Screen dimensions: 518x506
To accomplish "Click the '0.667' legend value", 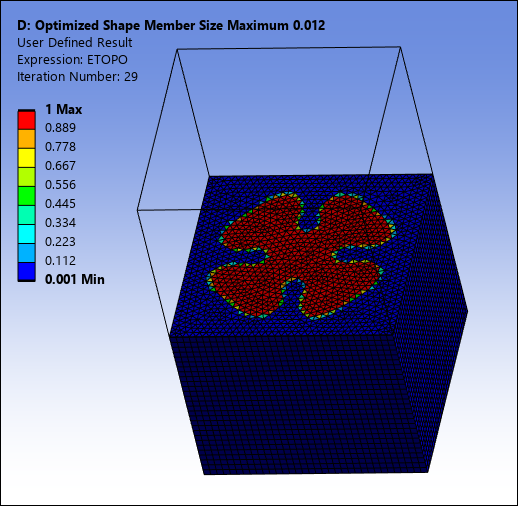I will point(60,166).
